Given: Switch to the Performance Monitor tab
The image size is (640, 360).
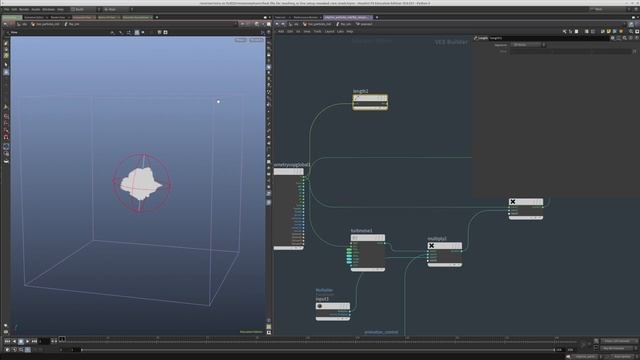Looking at the screenshot, I should click(x=307, y=17).
